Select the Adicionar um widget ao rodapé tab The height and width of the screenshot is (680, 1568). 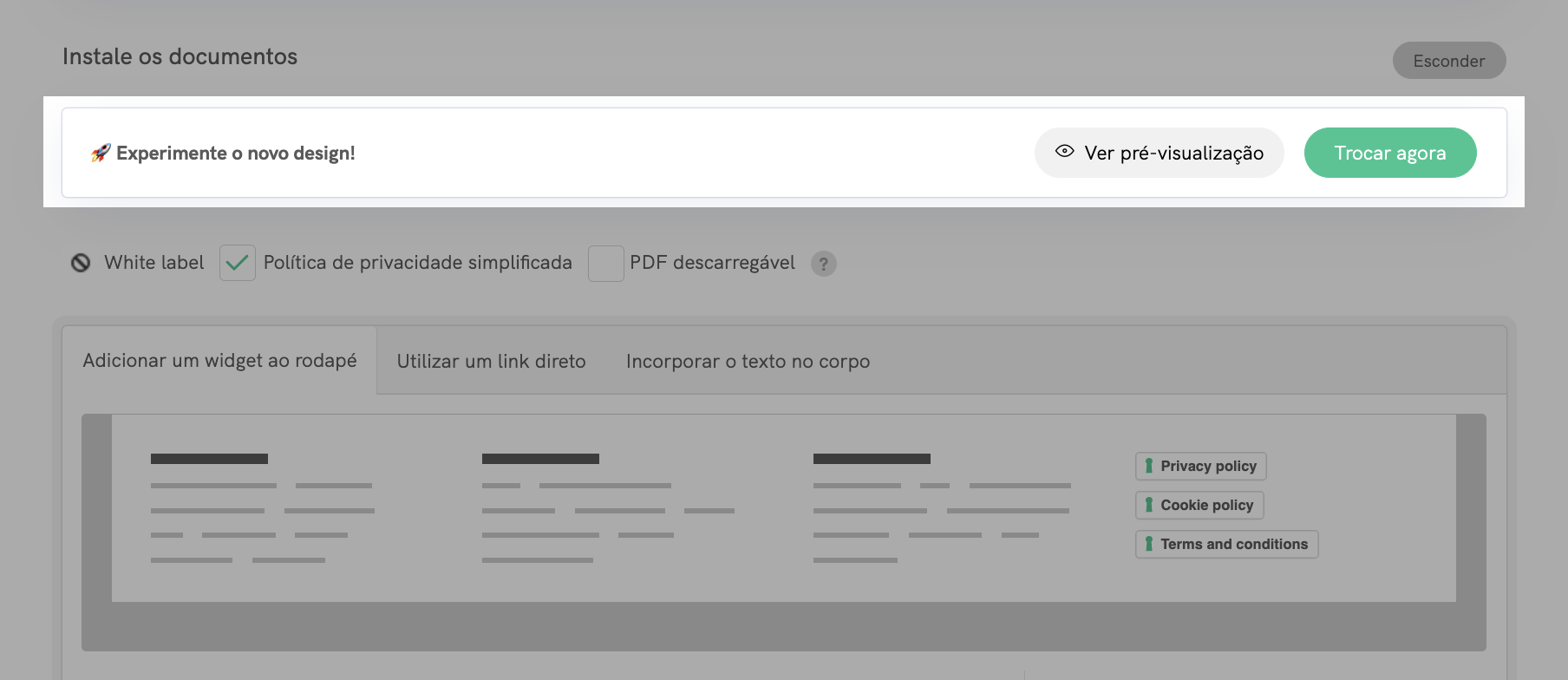(x=219, y=361)
